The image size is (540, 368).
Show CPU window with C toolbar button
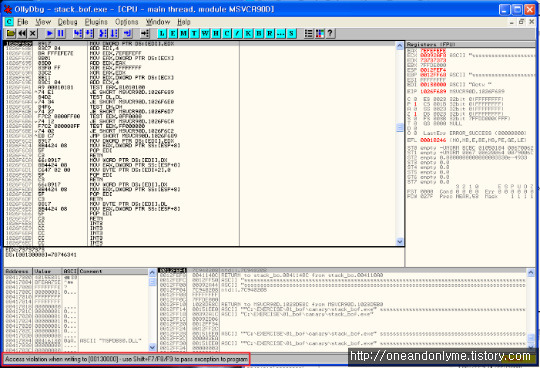point(227,33)
